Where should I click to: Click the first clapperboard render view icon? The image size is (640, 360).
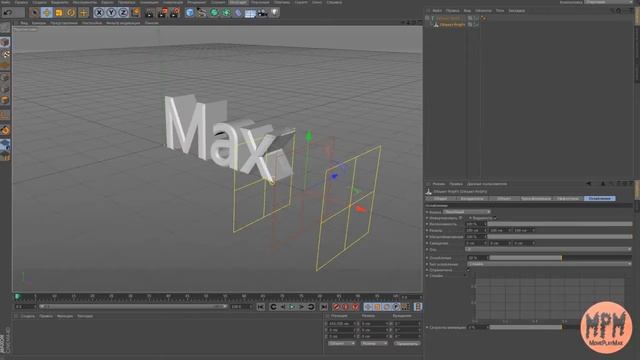[x=150, y=13]
